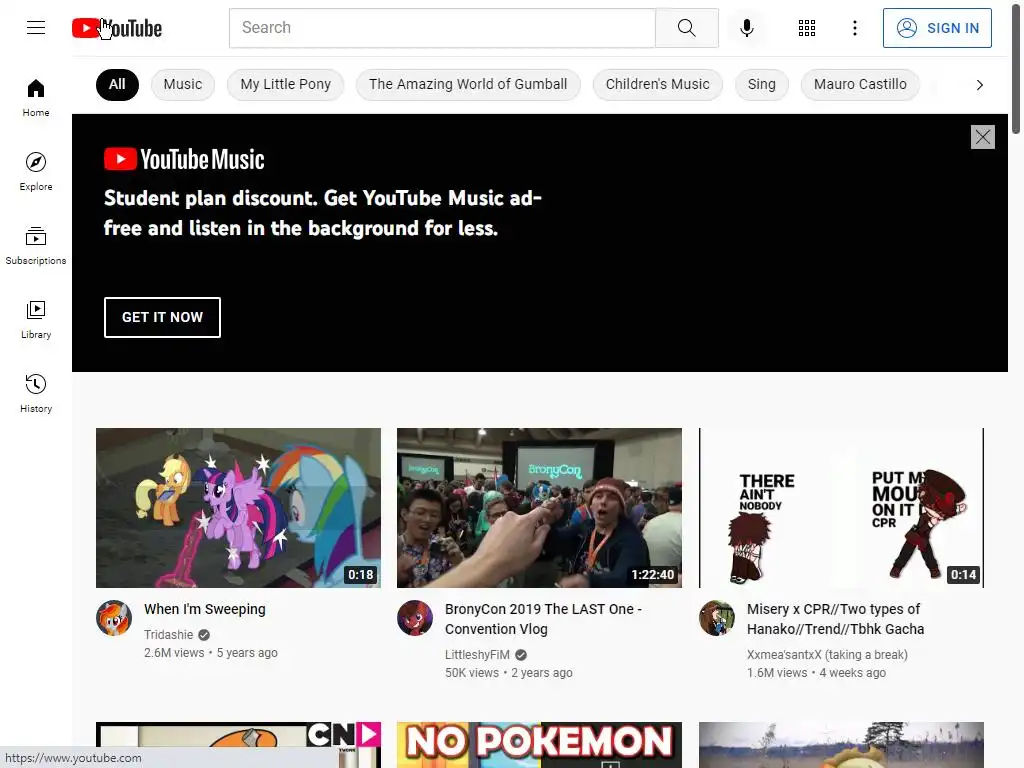This screenshot has height=768, width=1024.
Task: Open the hamburger guide menu
Action: click(x=36, y=27)
